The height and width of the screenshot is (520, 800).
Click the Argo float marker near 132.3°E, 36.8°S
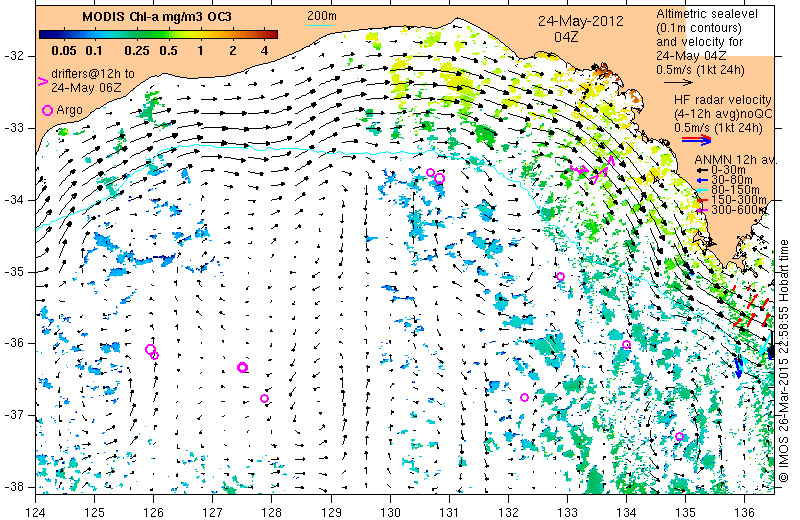coord(524,398)
